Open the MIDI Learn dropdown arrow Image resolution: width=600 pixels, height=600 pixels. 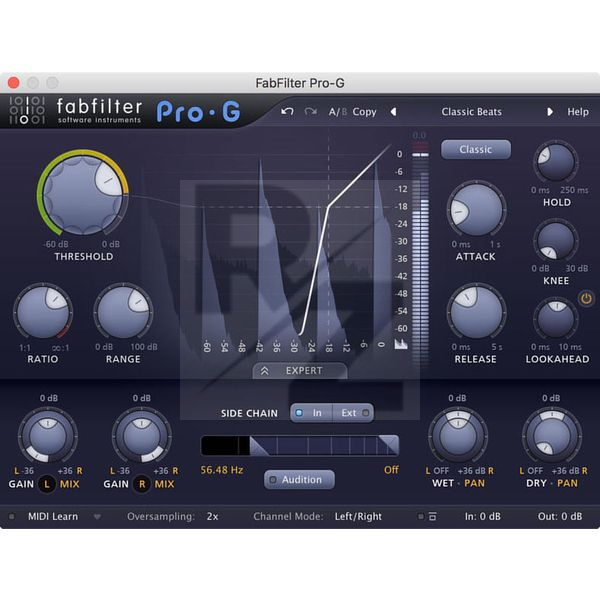pyautogui.click(x=97, y=517)
